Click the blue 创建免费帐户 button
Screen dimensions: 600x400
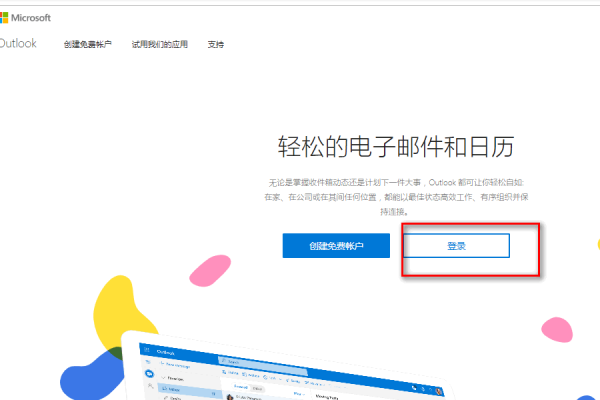[336, 245]
